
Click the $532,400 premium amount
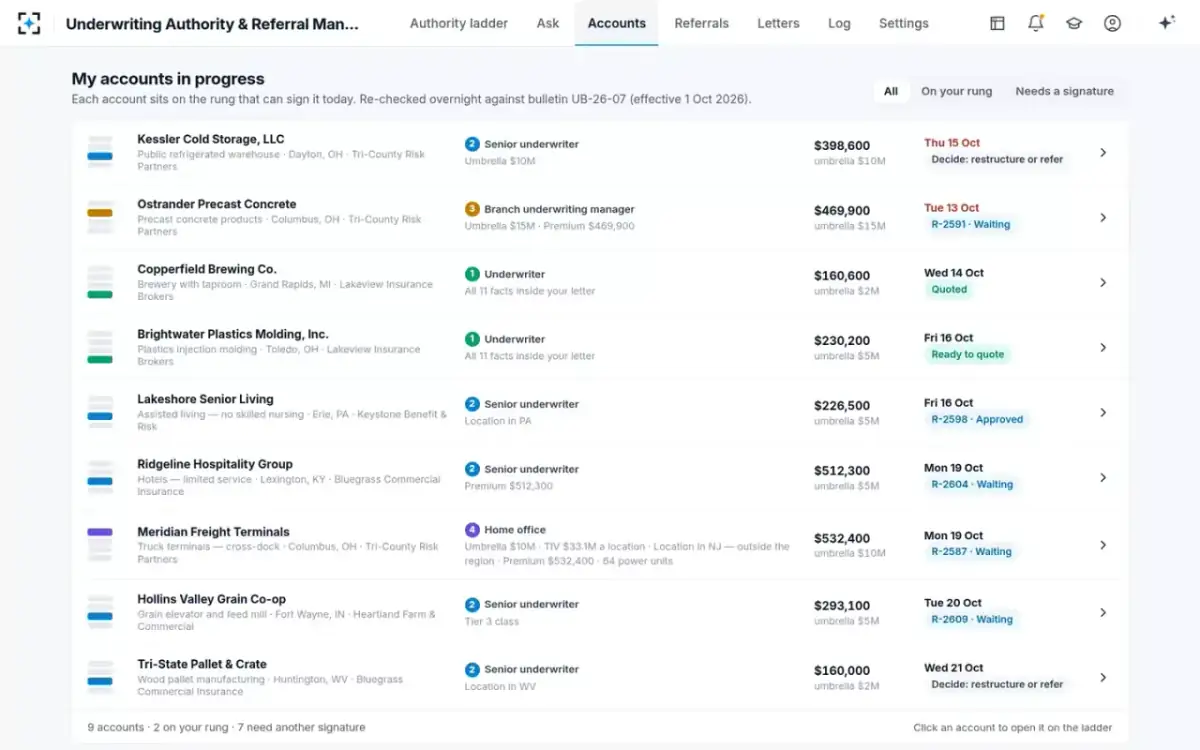[x=842, y=538]
